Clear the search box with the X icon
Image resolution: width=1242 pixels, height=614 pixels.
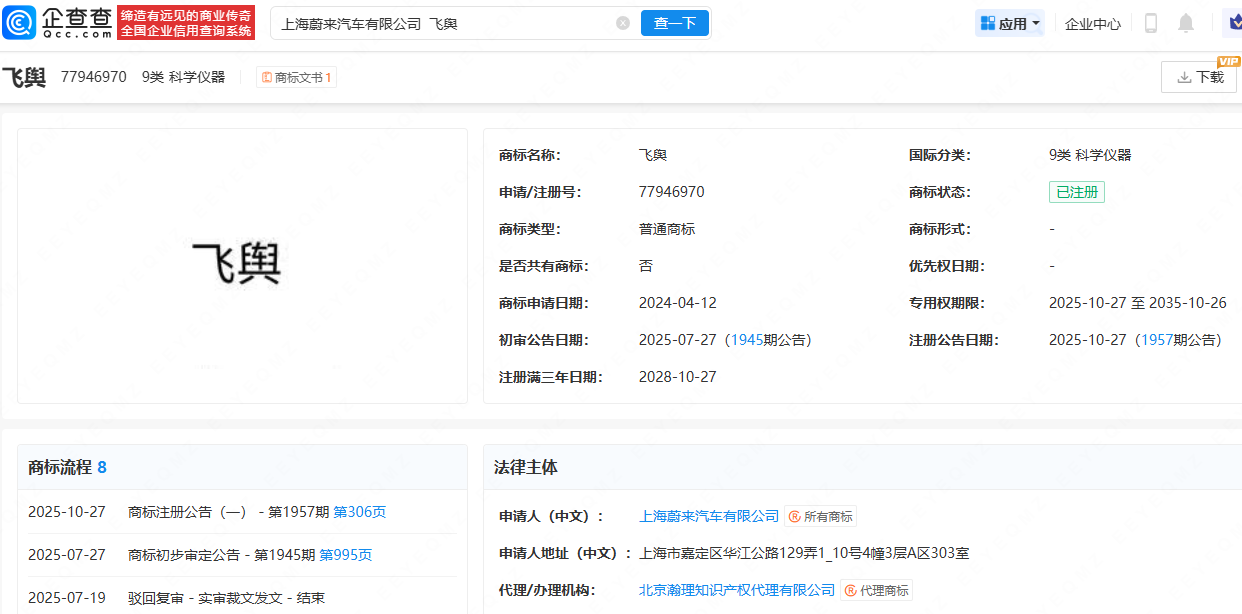pos(623,23)
